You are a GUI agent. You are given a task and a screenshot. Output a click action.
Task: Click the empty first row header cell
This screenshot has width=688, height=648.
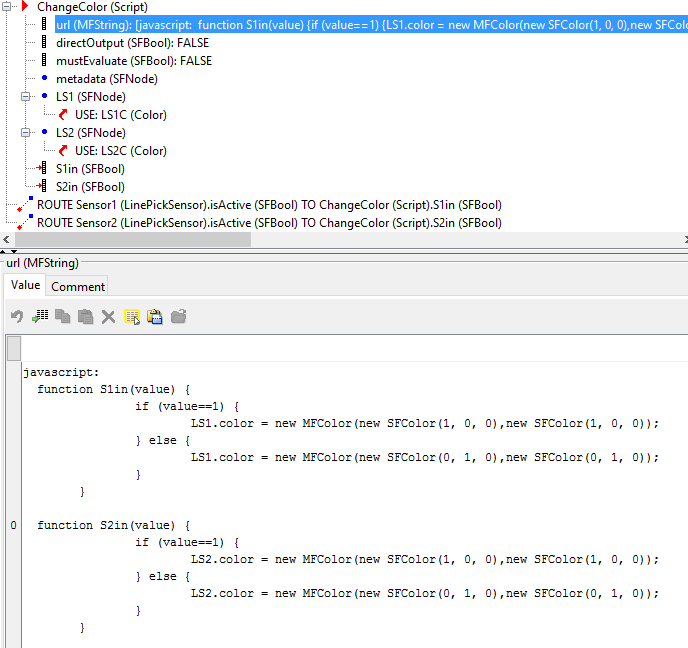tap(14, 348)
